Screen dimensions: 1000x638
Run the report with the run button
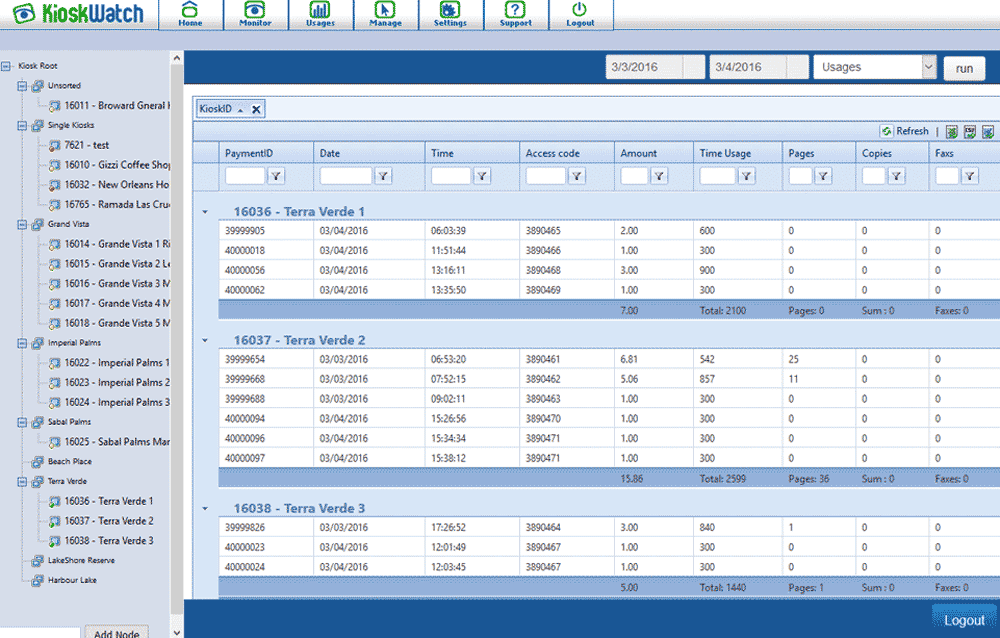pos(964,68)
